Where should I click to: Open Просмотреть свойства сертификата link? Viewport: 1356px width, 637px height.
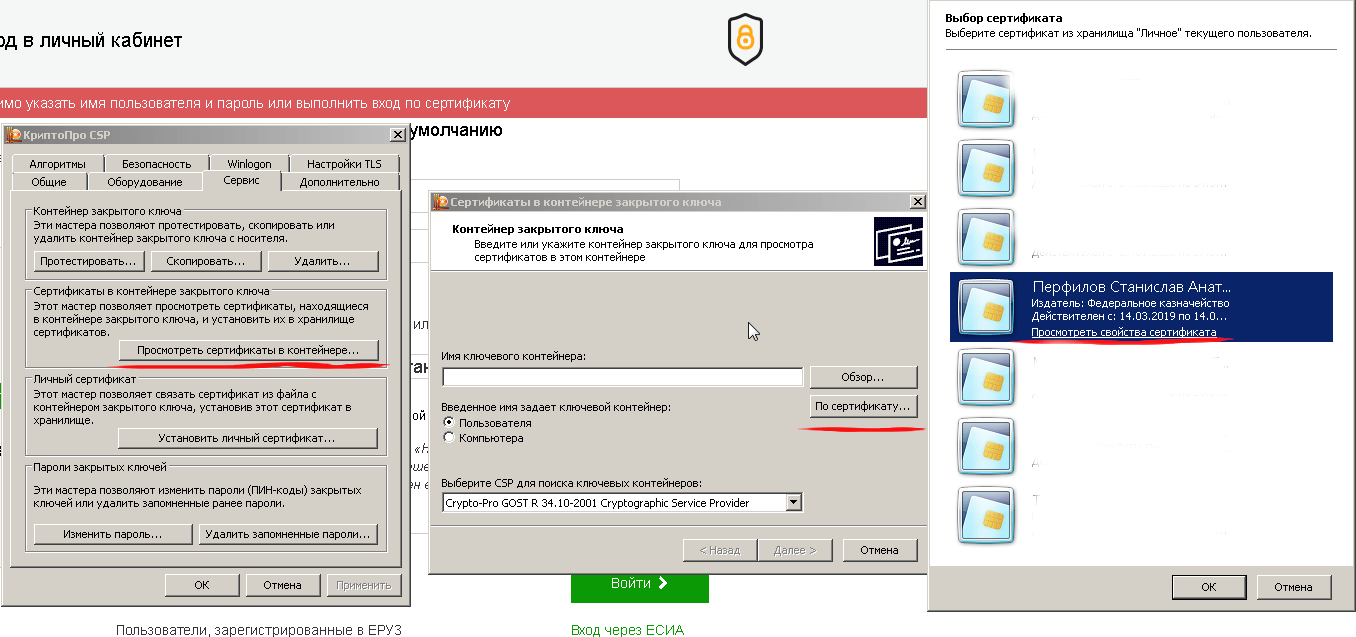[1123, 332]
